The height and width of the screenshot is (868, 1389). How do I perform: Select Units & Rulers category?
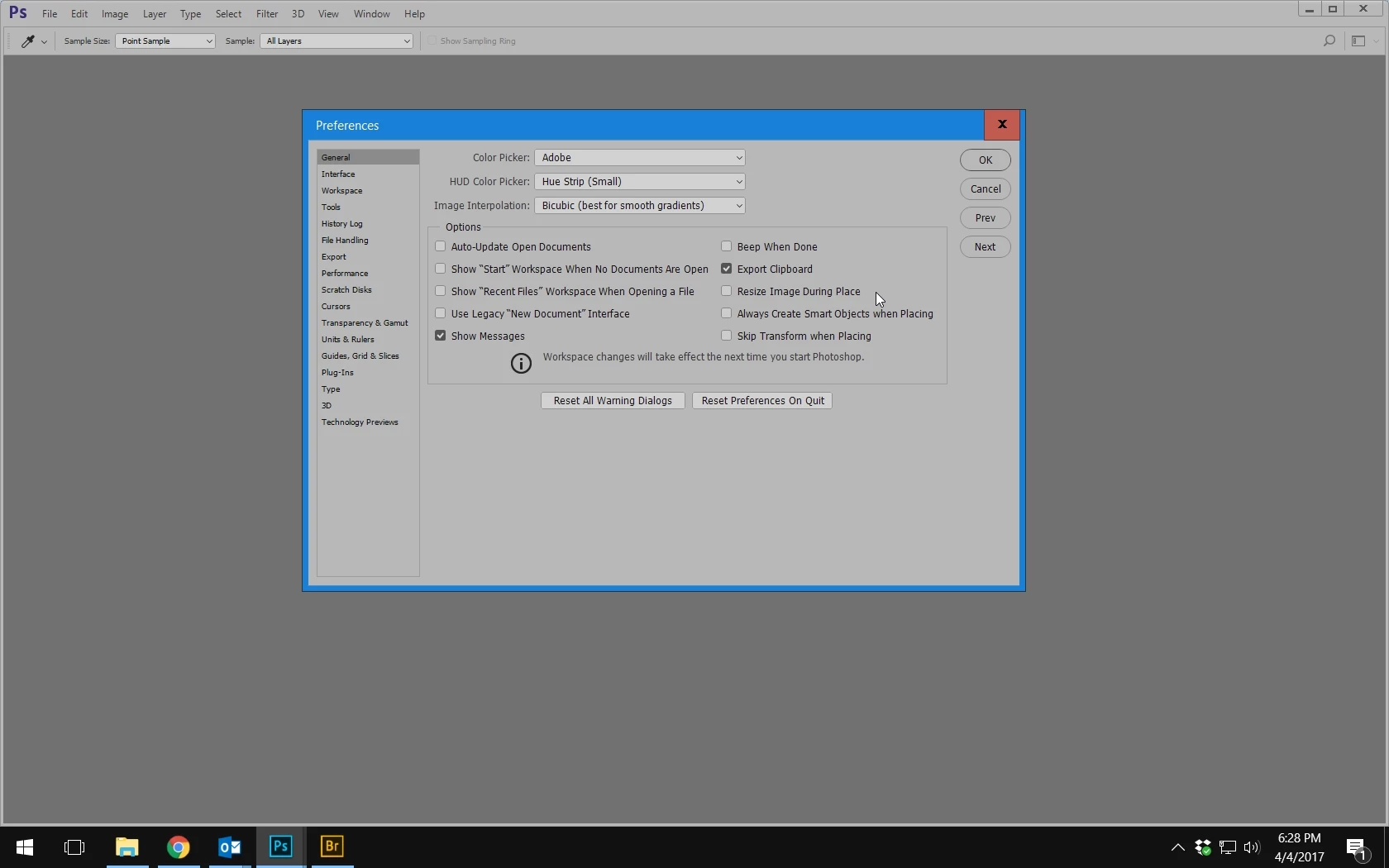tap(368, 339)
